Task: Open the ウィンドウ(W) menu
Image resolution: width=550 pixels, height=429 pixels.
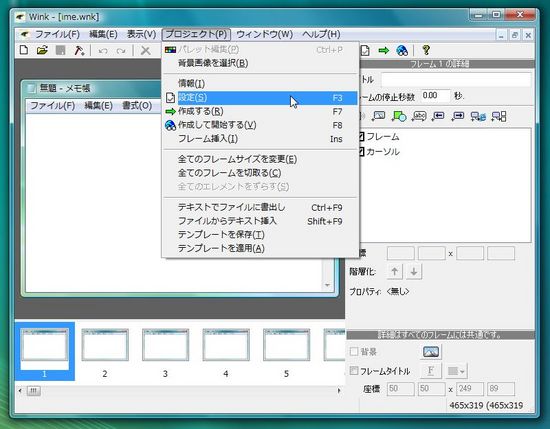Action: (x=264, y=34)
